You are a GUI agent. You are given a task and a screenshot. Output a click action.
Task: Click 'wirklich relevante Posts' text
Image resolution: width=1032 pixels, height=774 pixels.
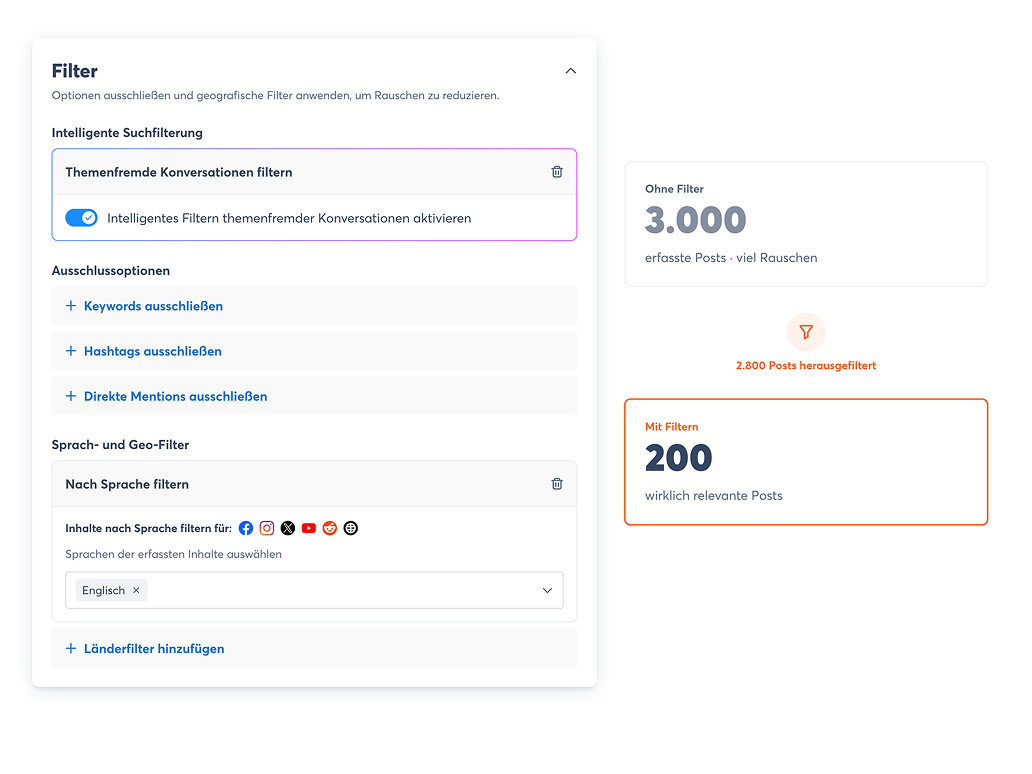(x=713, y=496)
